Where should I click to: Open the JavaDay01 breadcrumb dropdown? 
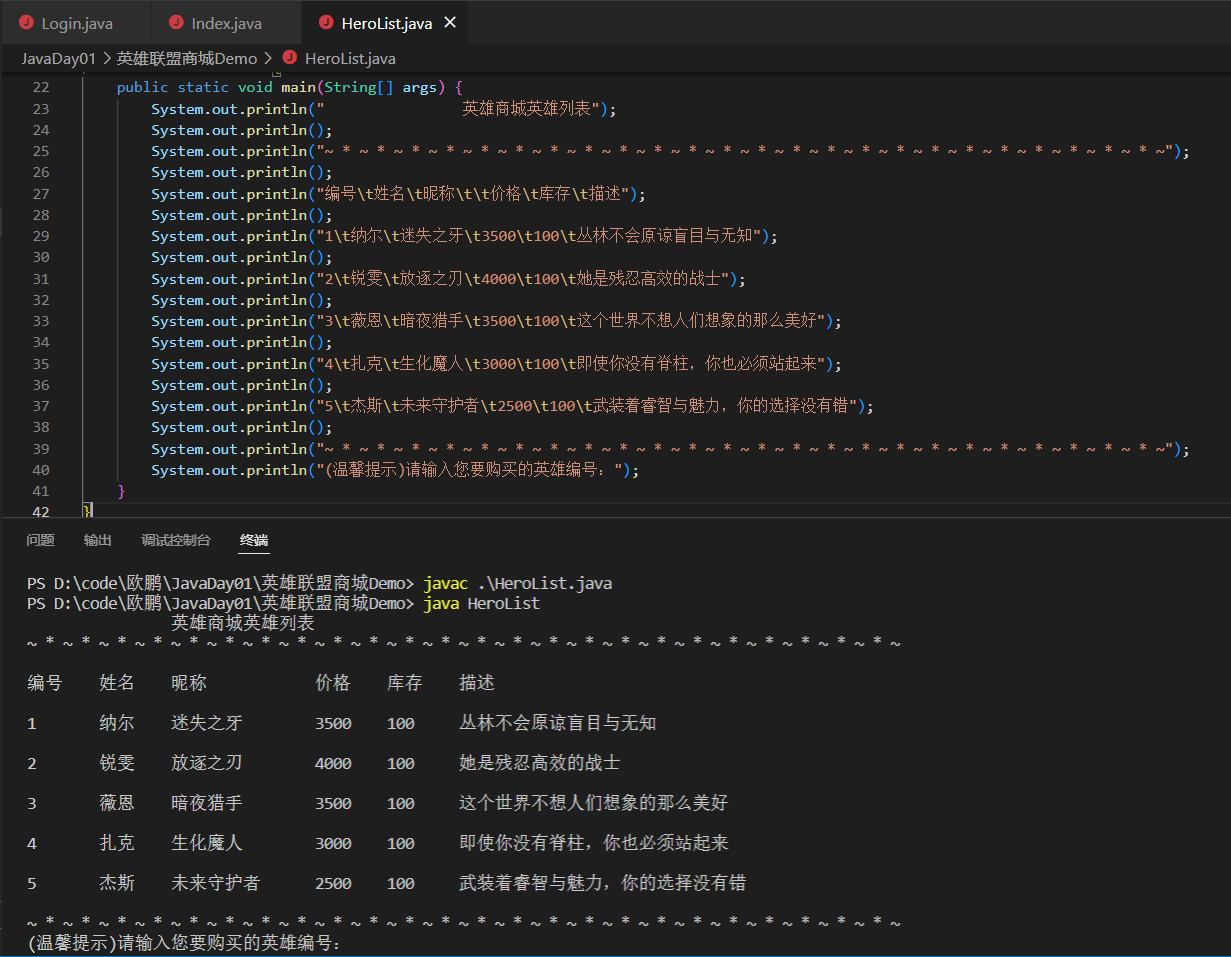59,58
